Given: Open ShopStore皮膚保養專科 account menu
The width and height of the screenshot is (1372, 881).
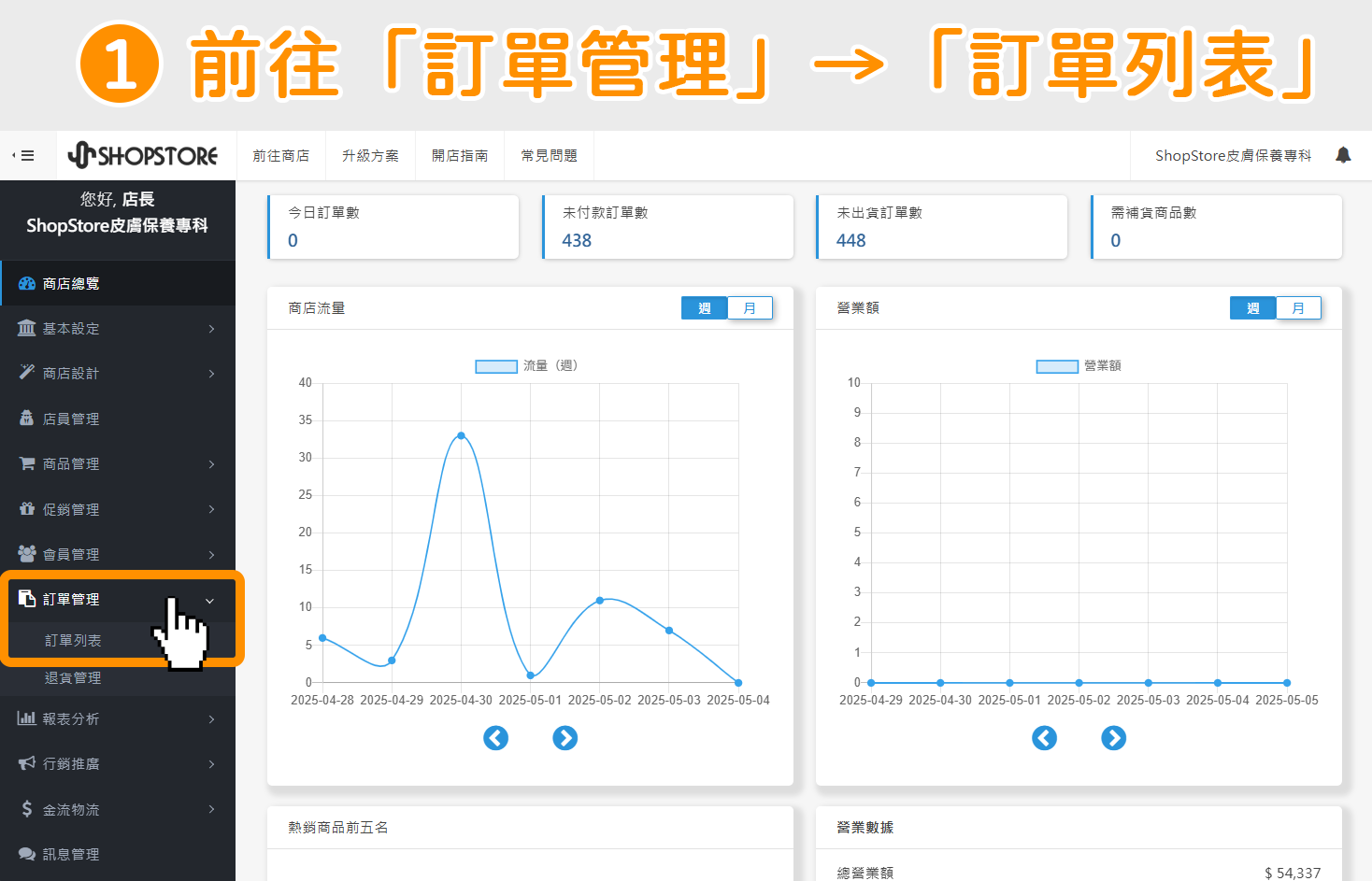Looking at the screenshot, I should (1233, 156).
